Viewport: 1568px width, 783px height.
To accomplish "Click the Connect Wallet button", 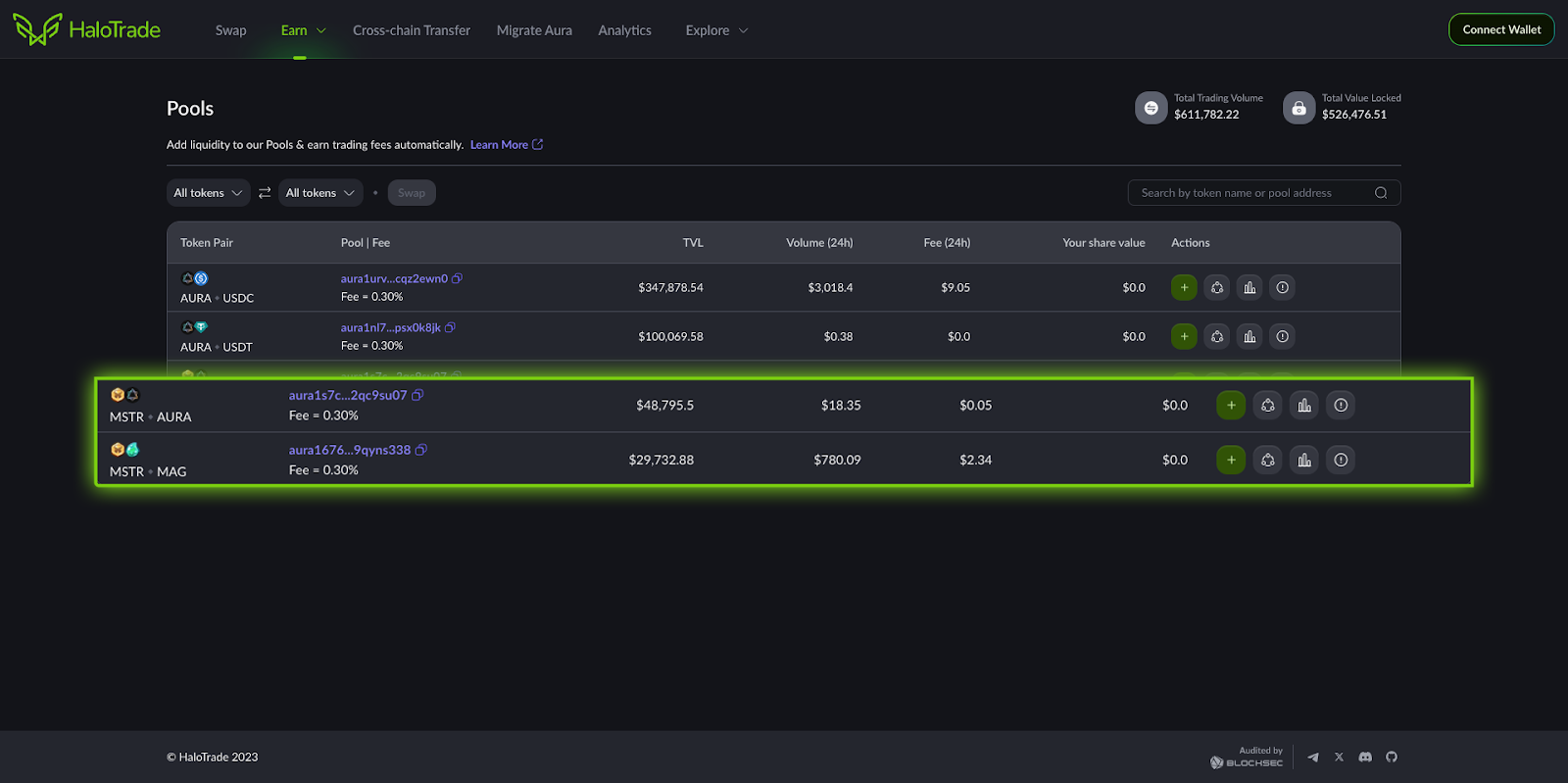I will pyautogui.click(x=1501, y=29).
